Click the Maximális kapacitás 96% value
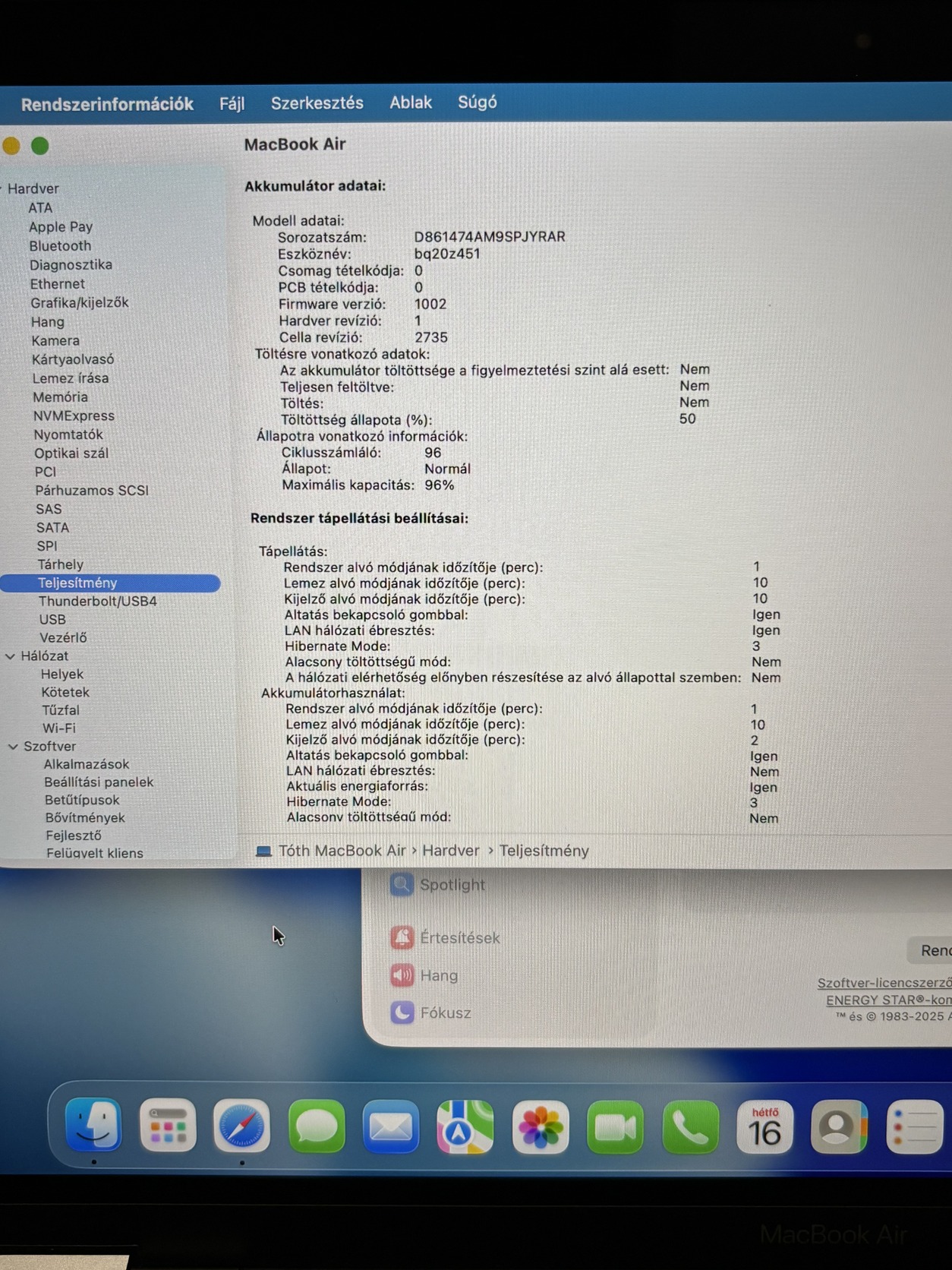952x1270 pixels. click(440, 485)
